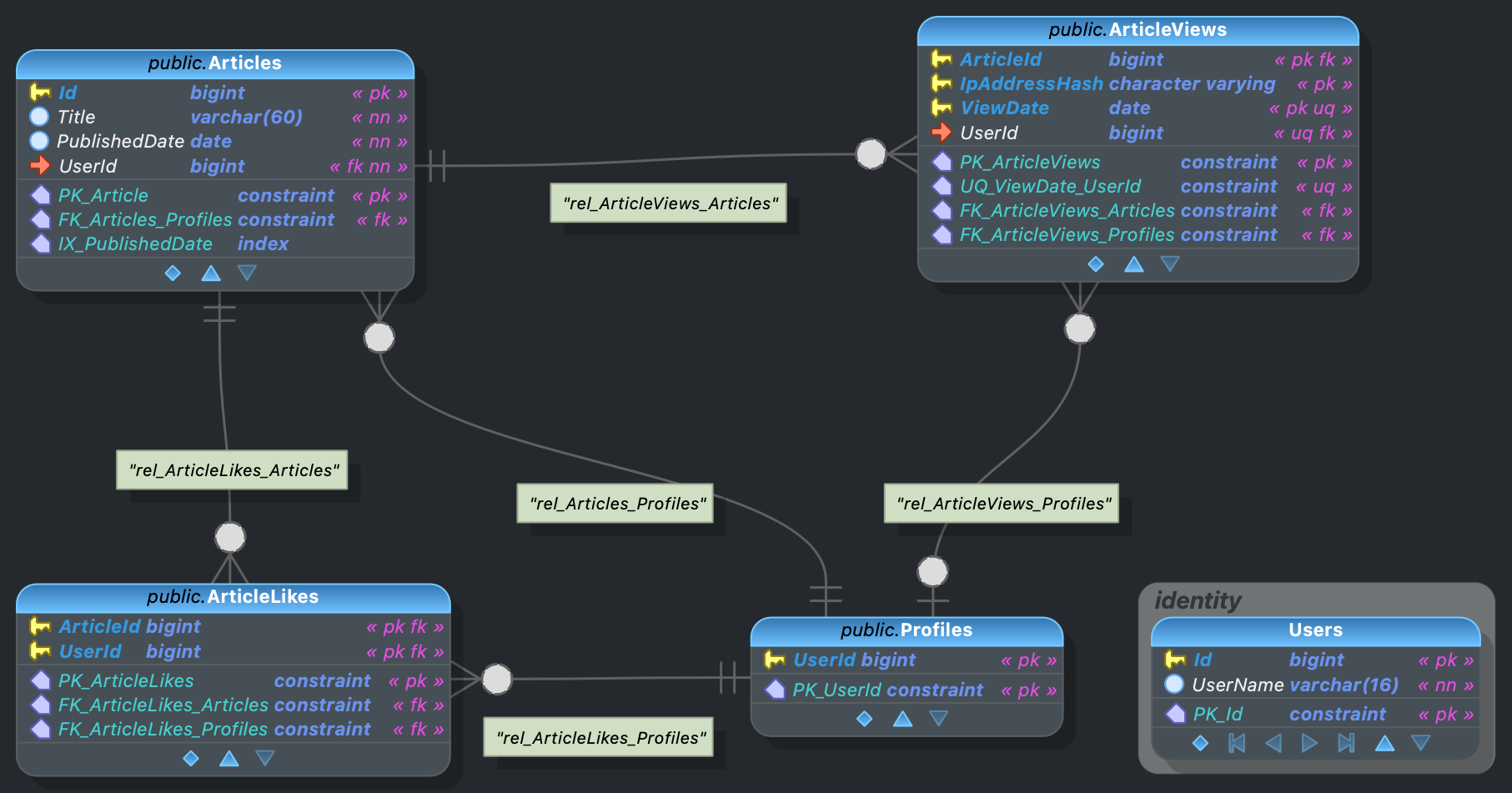Screen dimensions: 1512x793
Task: Select the Users table header in identity
Action: point(1316,630)
